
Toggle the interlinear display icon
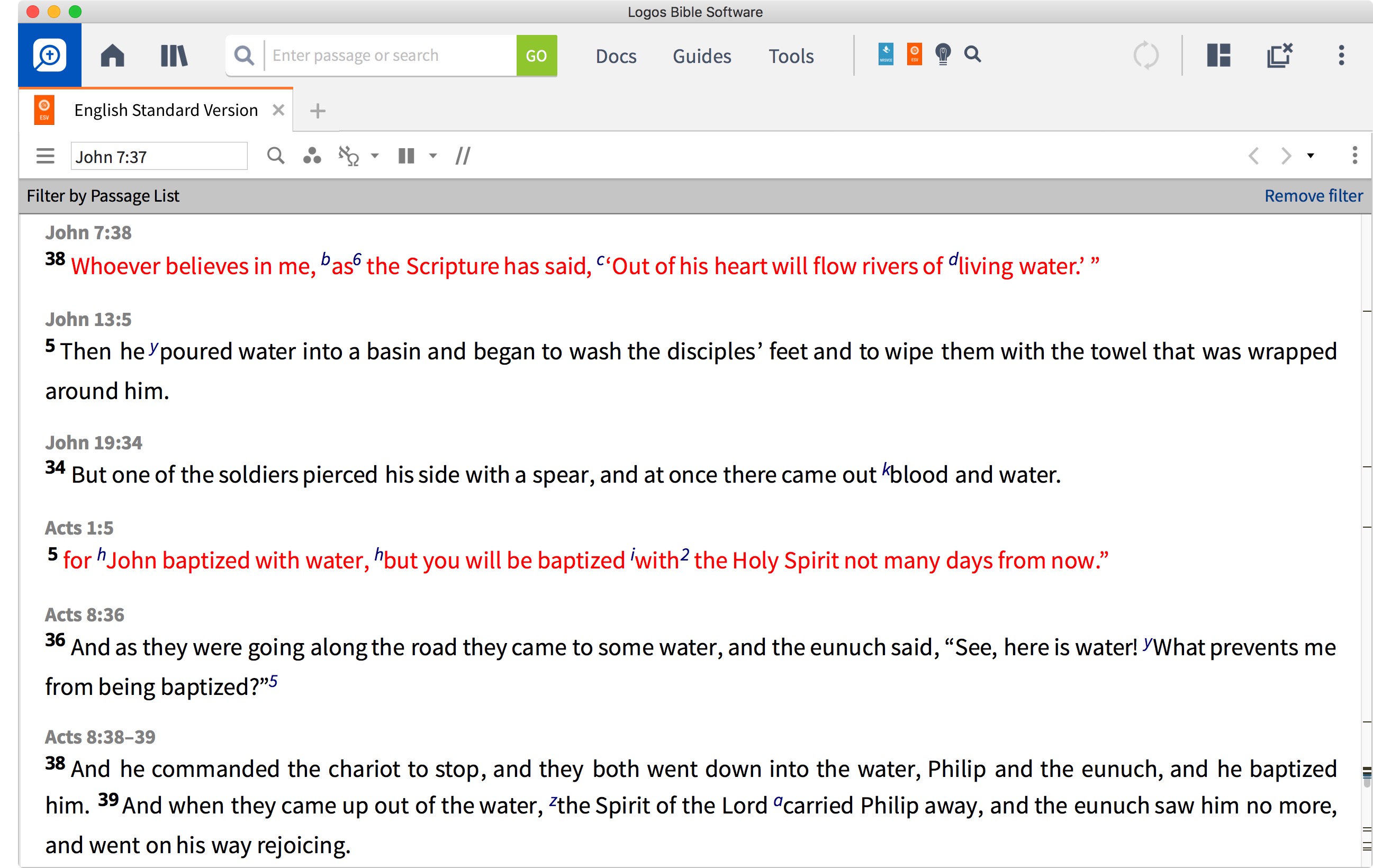pos(349,156)
